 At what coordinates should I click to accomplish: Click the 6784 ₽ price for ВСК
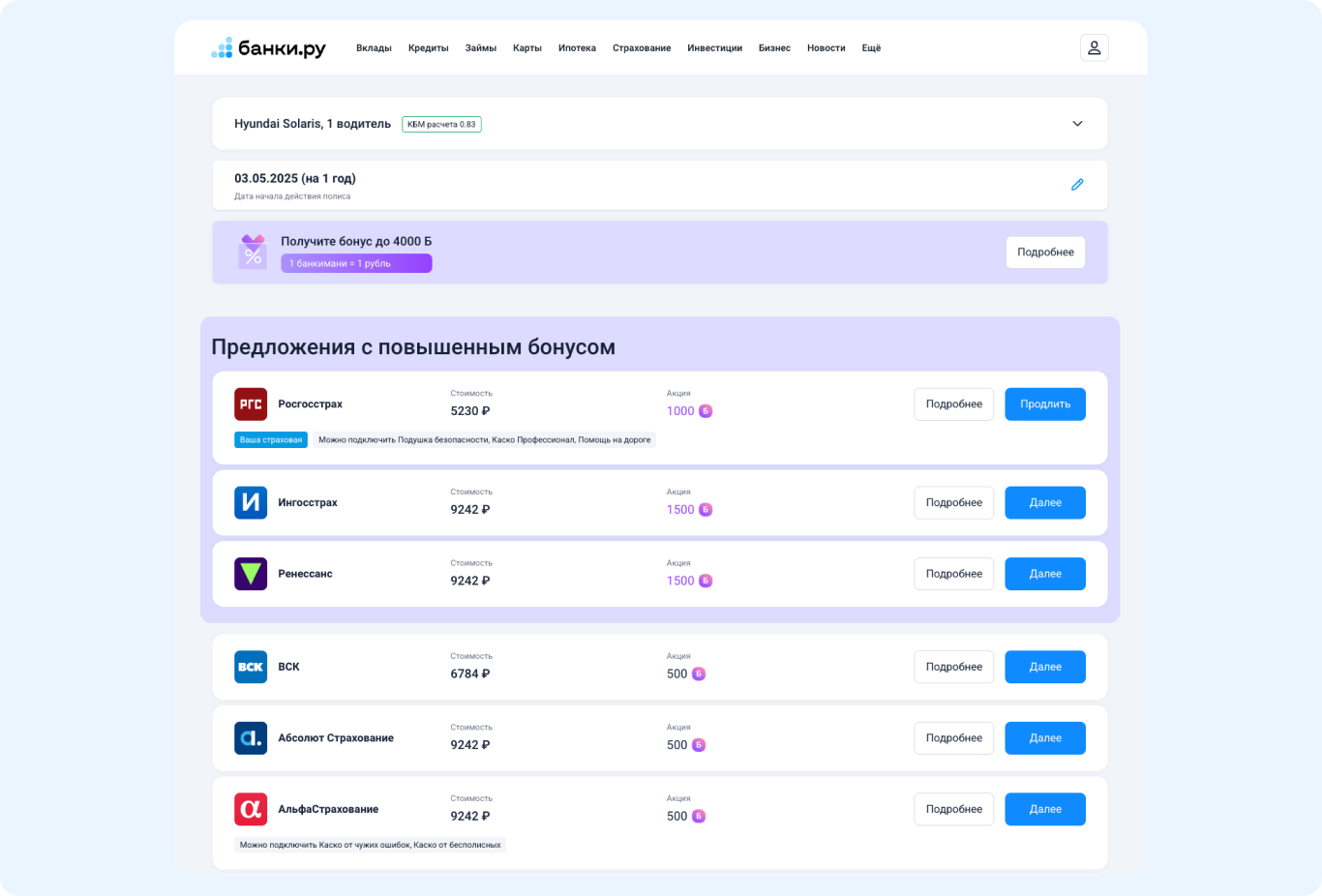pyautogui.click(x=470, y=673)
